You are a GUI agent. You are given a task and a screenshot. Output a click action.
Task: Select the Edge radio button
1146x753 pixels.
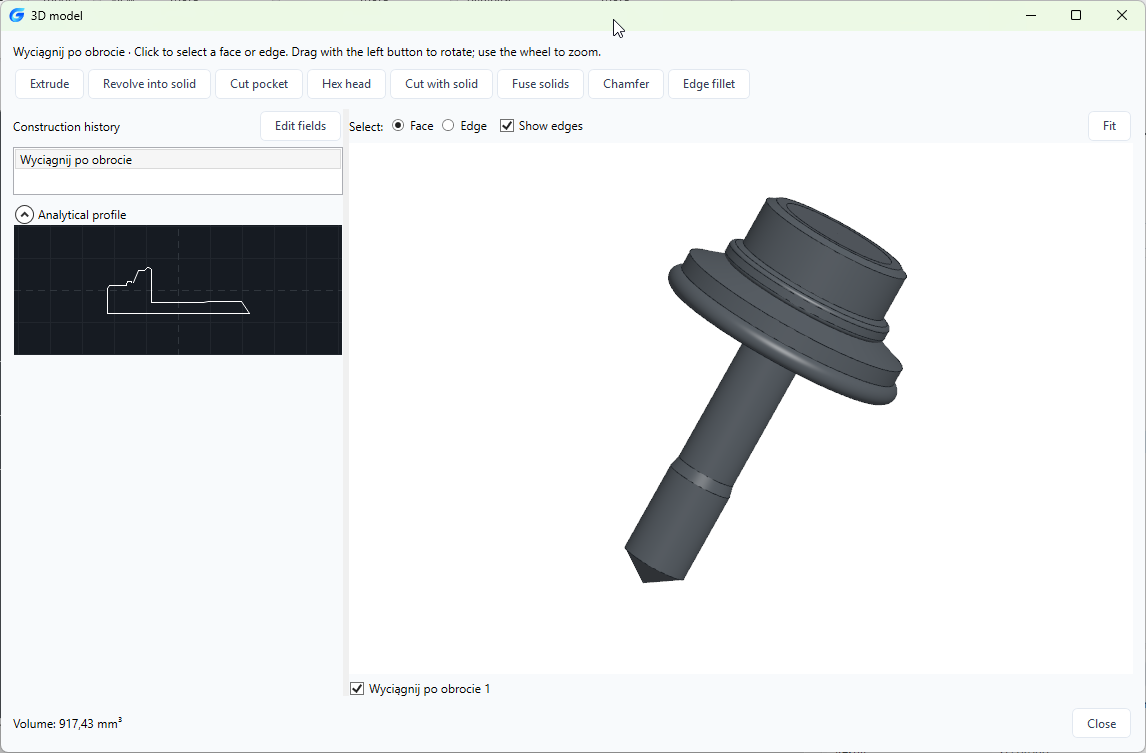click(x=448, y=126)
